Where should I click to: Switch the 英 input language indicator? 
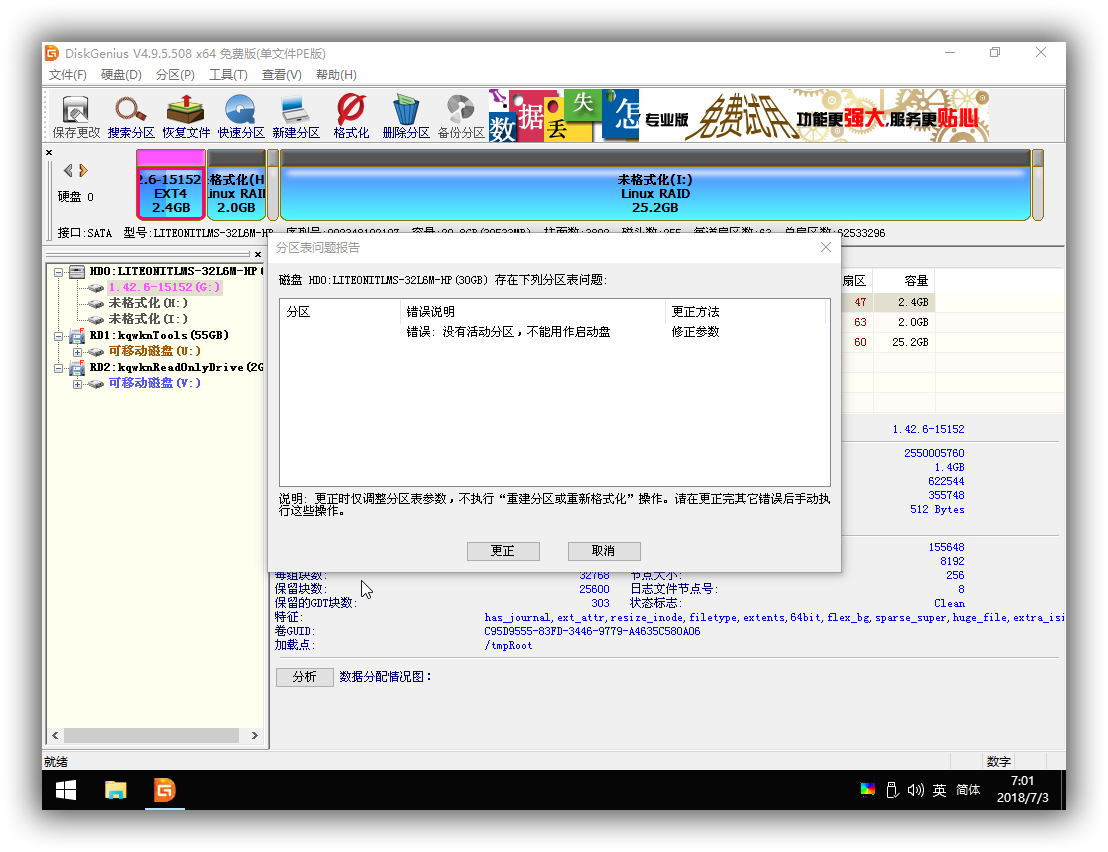[x=939, y=790]
